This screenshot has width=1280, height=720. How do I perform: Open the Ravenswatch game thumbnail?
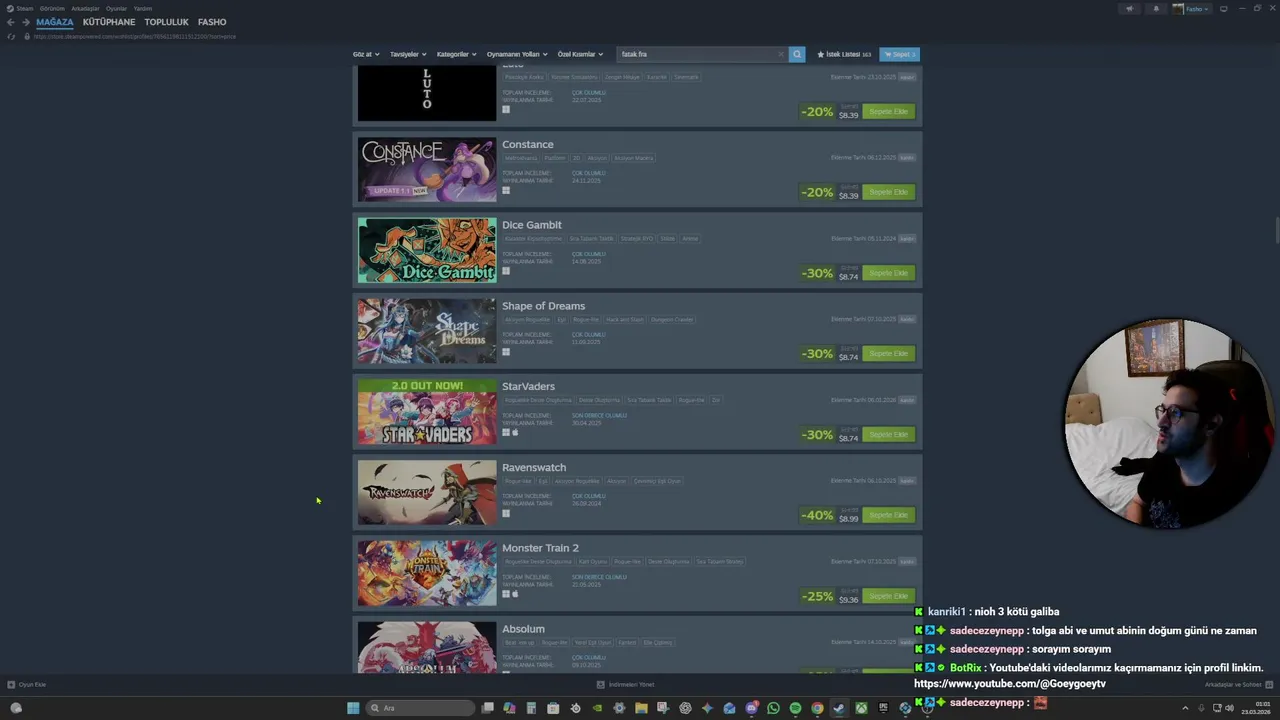427,492
